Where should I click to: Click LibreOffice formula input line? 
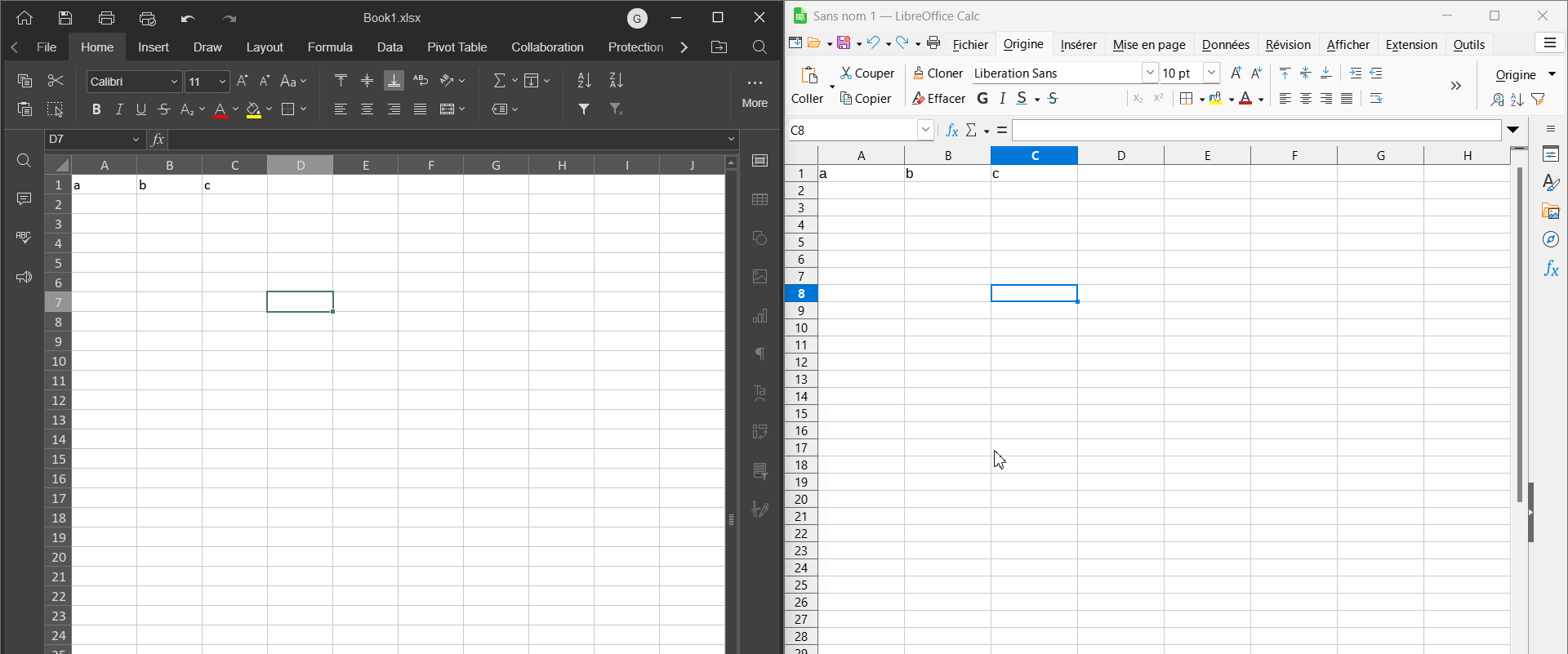(x=1256, y=130)
